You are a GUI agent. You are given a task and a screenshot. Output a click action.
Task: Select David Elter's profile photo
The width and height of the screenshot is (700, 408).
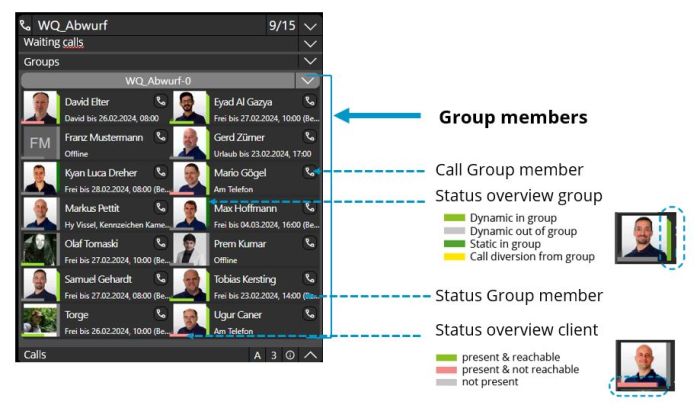tap(40, 108)
